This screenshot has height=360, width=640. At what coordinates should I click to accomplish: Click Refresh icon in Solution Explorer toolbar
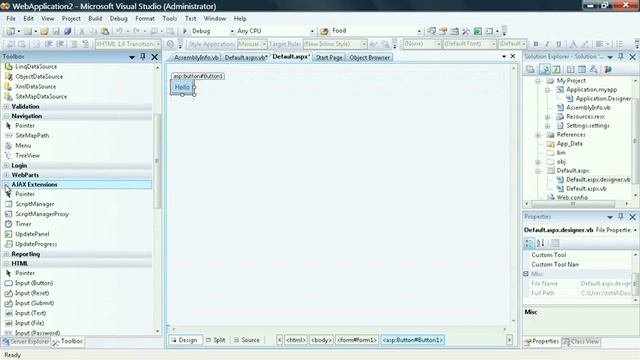tap(556, 69)
